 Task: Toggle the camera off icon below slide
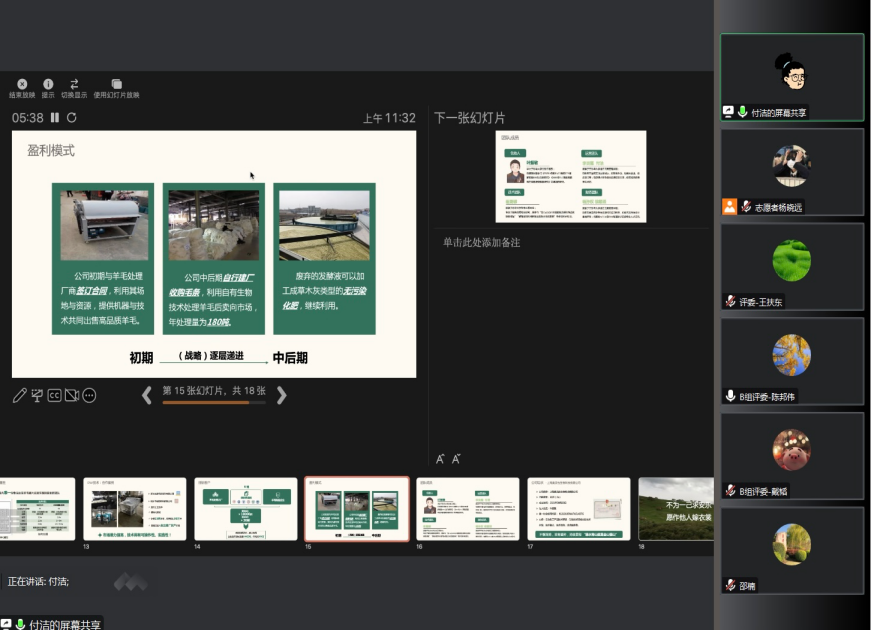click(x=71, y=396)
